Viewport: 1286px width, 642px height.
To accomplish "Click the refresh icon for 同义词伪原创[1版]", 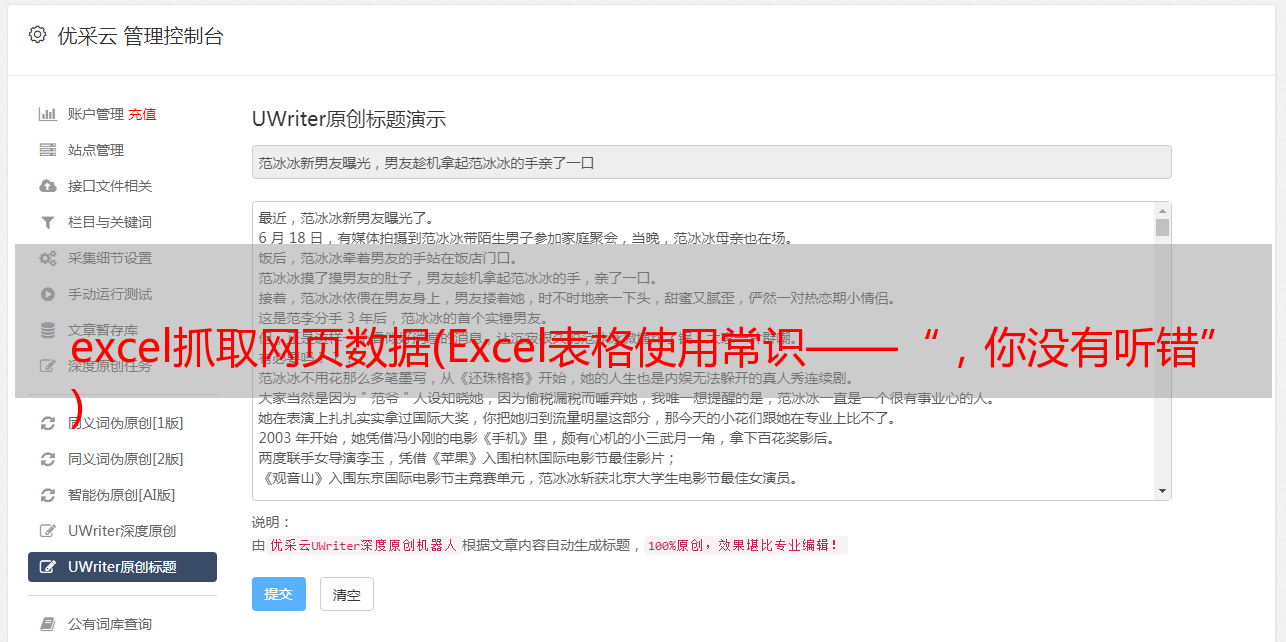I will 47,423.
